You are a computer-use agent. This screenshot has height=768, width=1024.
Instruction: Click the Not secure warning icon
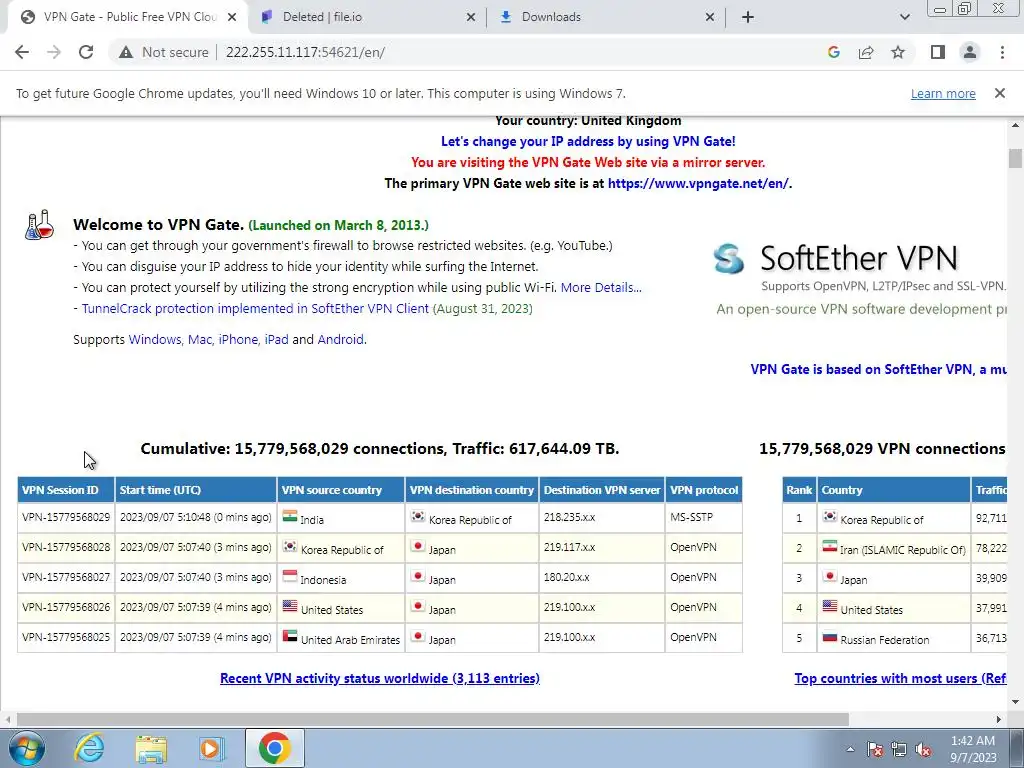(x=126, y=52)
